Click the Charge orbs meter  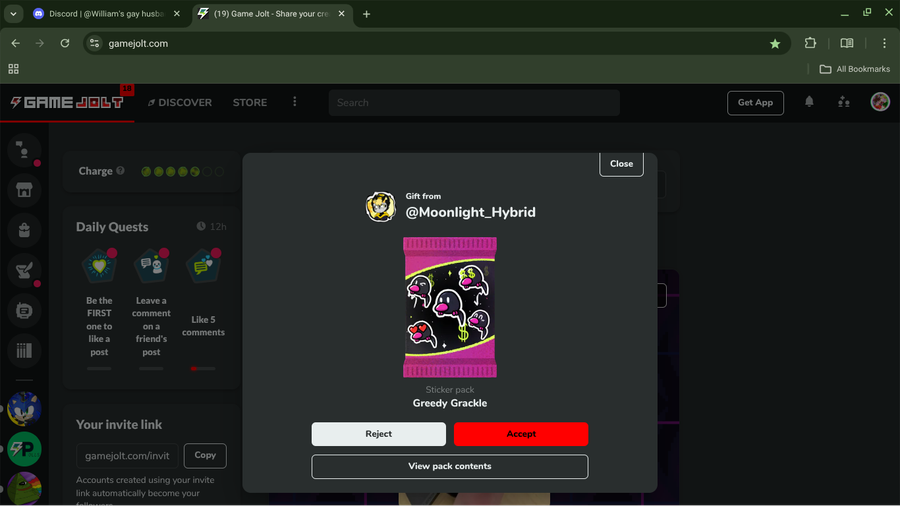(x=182, y=172)
